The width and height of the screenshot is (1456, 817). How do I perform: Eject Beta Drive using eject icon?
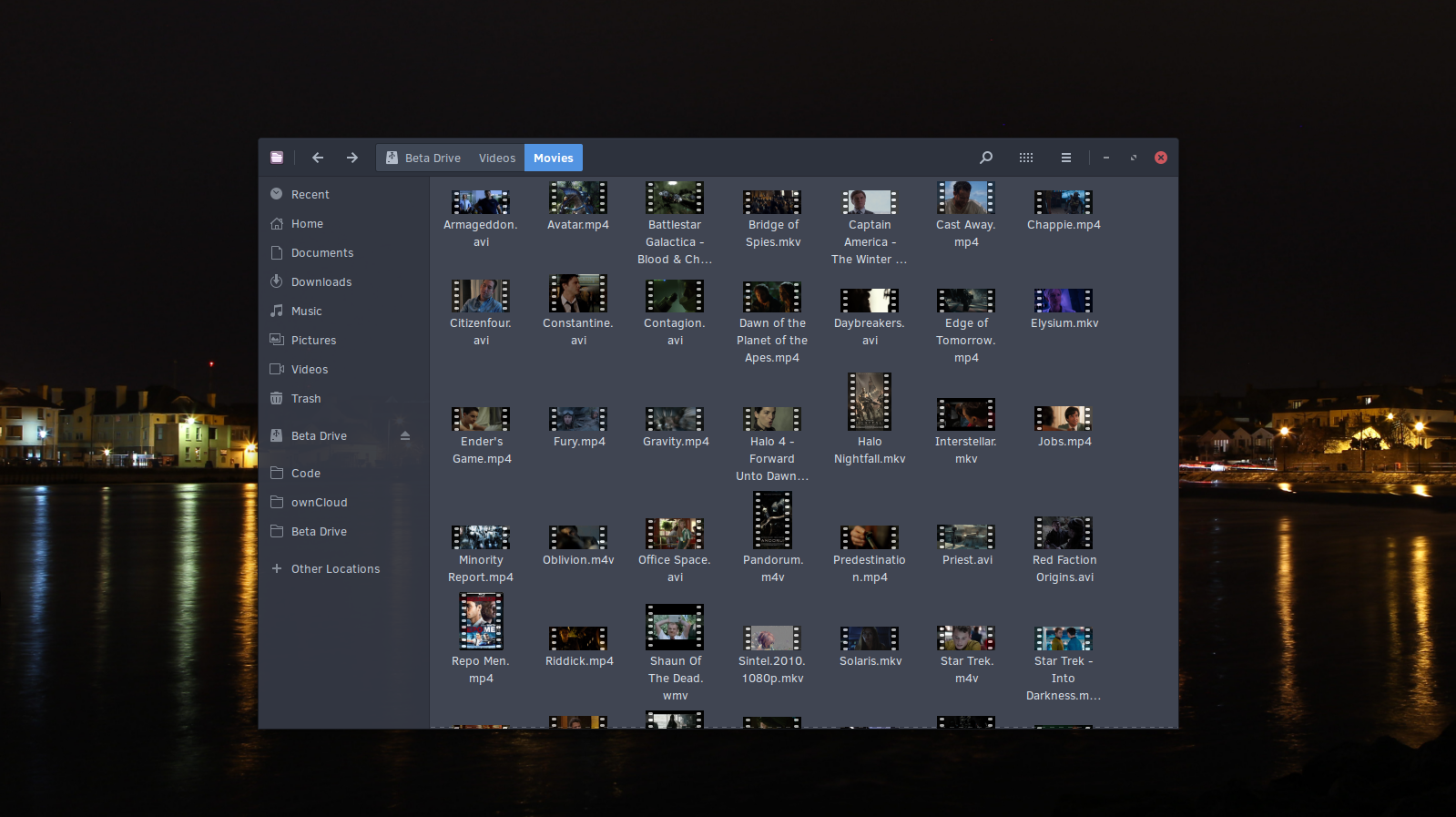pyautogui.click(x=405, y=436)
